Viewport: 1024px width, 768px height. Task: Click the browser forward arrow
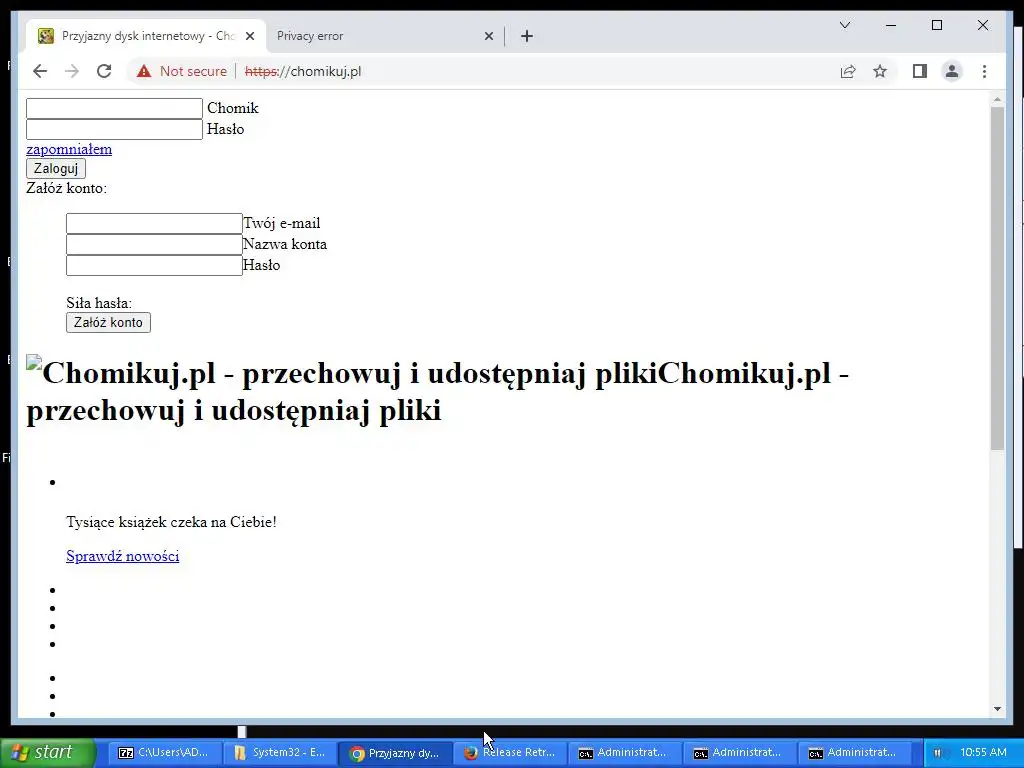(x=72, y=71)
